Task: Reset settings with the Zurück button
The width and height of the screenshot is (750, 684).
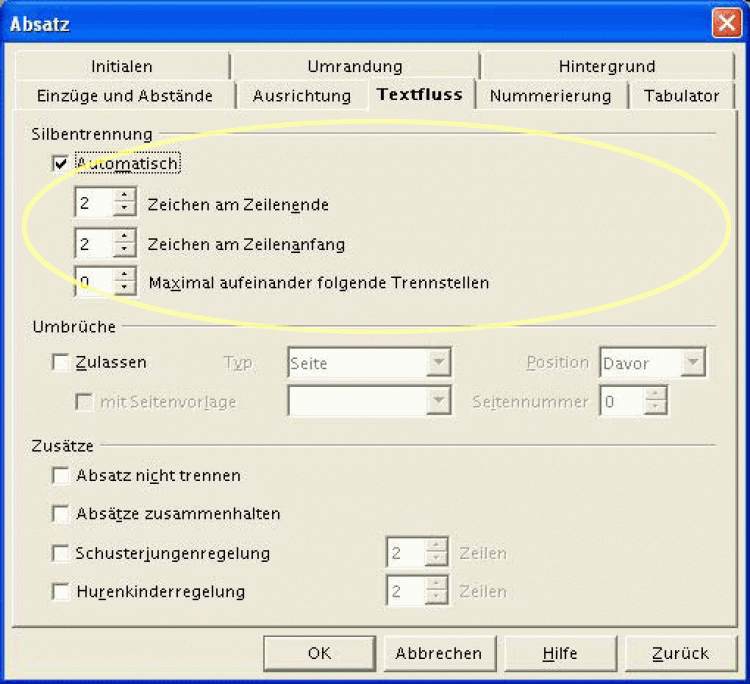Action: (680, 653)
